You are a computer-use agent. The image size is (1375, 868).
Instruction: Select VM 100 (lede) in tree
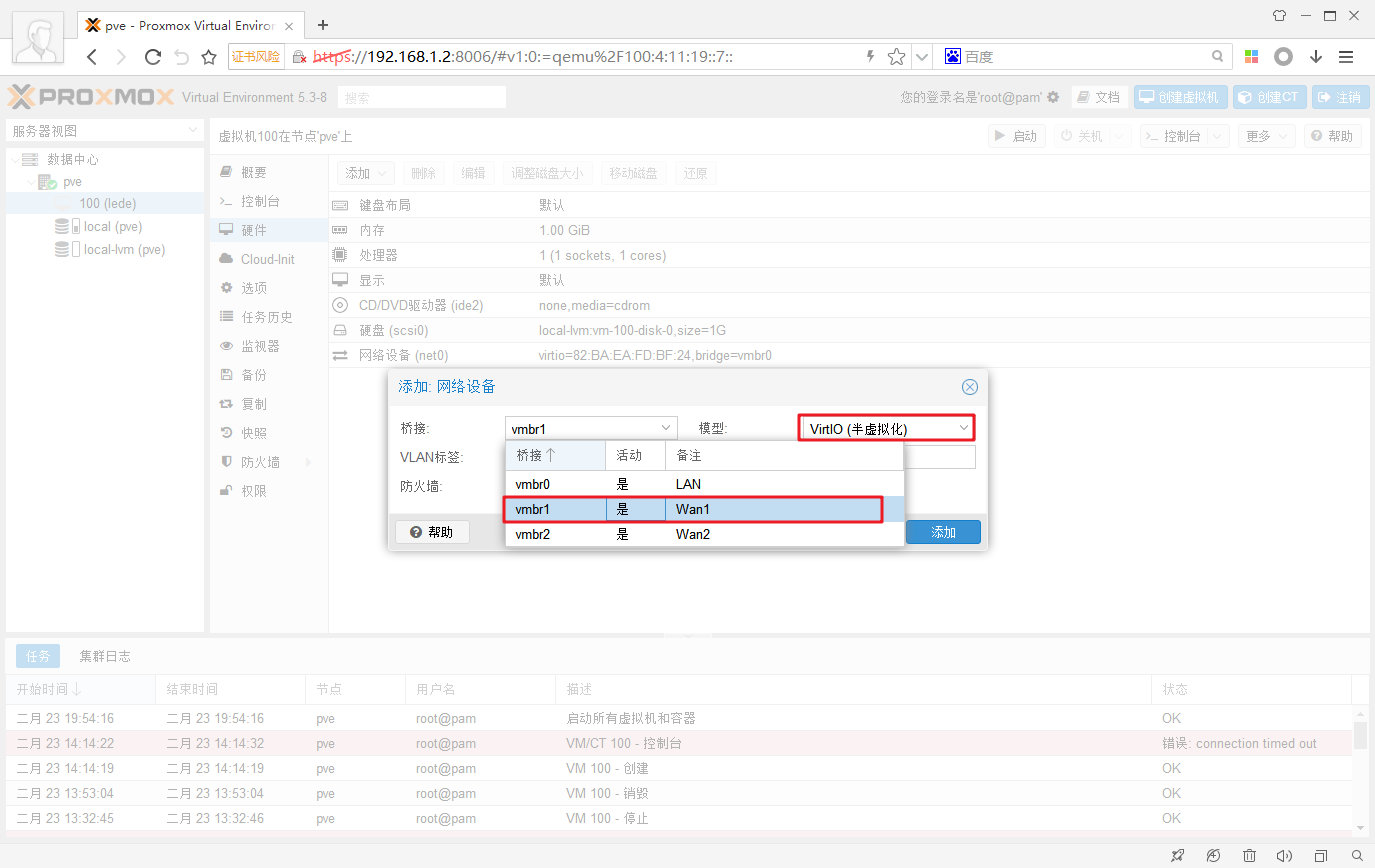point(105,203)
